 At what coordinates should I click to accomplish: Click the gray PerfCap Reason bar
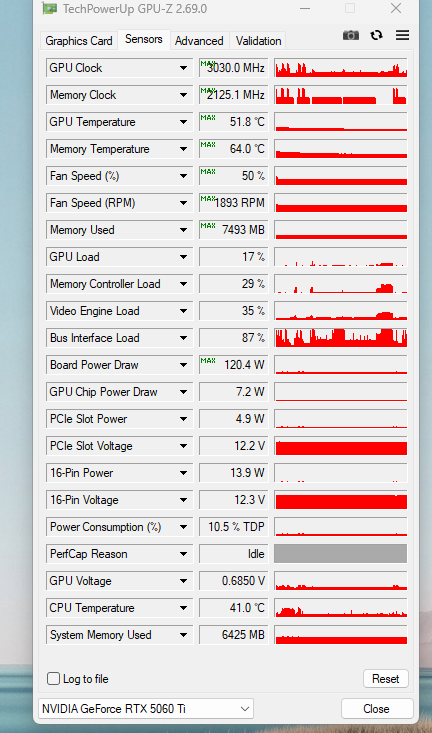341,554
